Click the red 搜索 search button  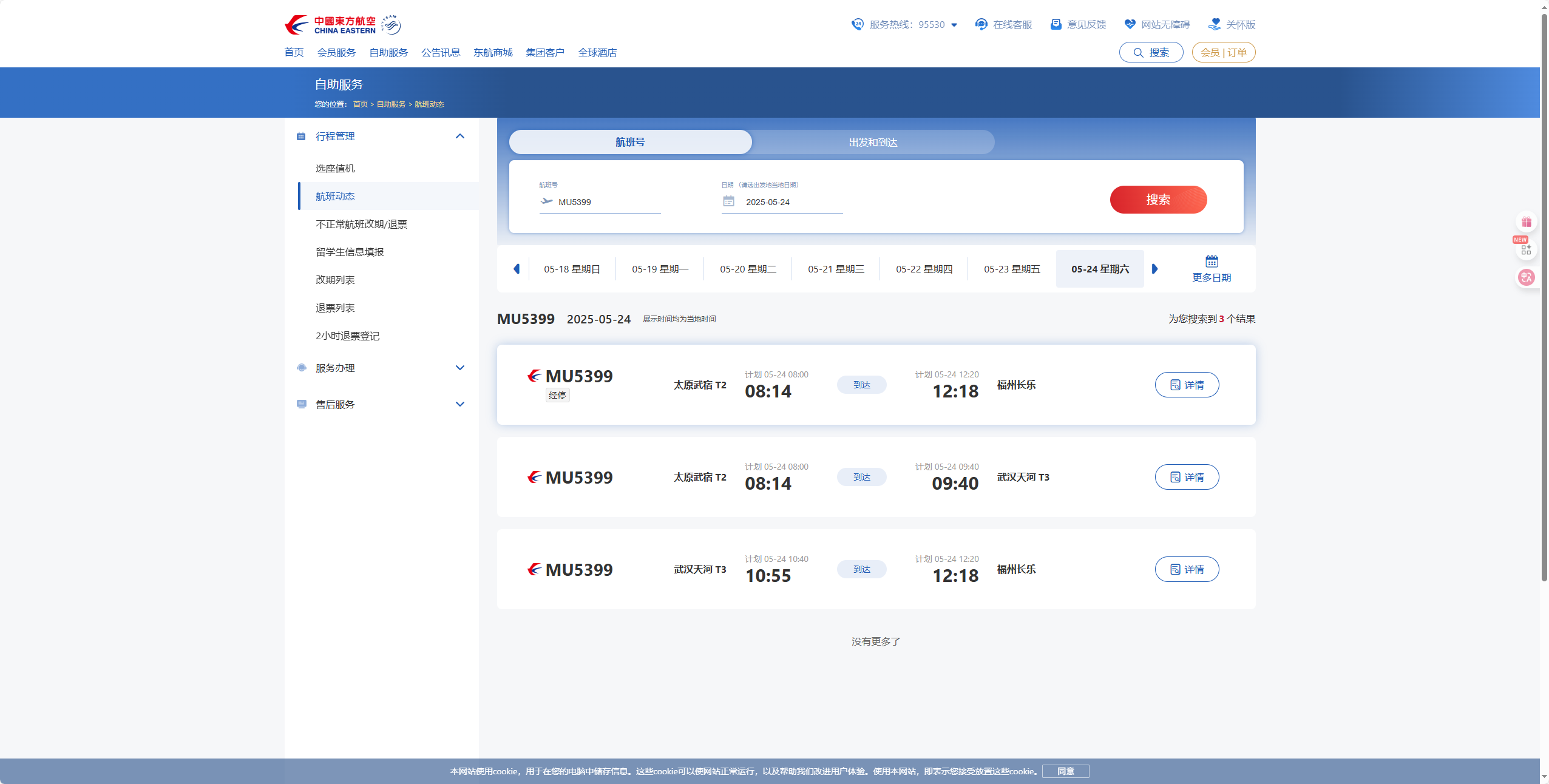tap(1158, 200)
